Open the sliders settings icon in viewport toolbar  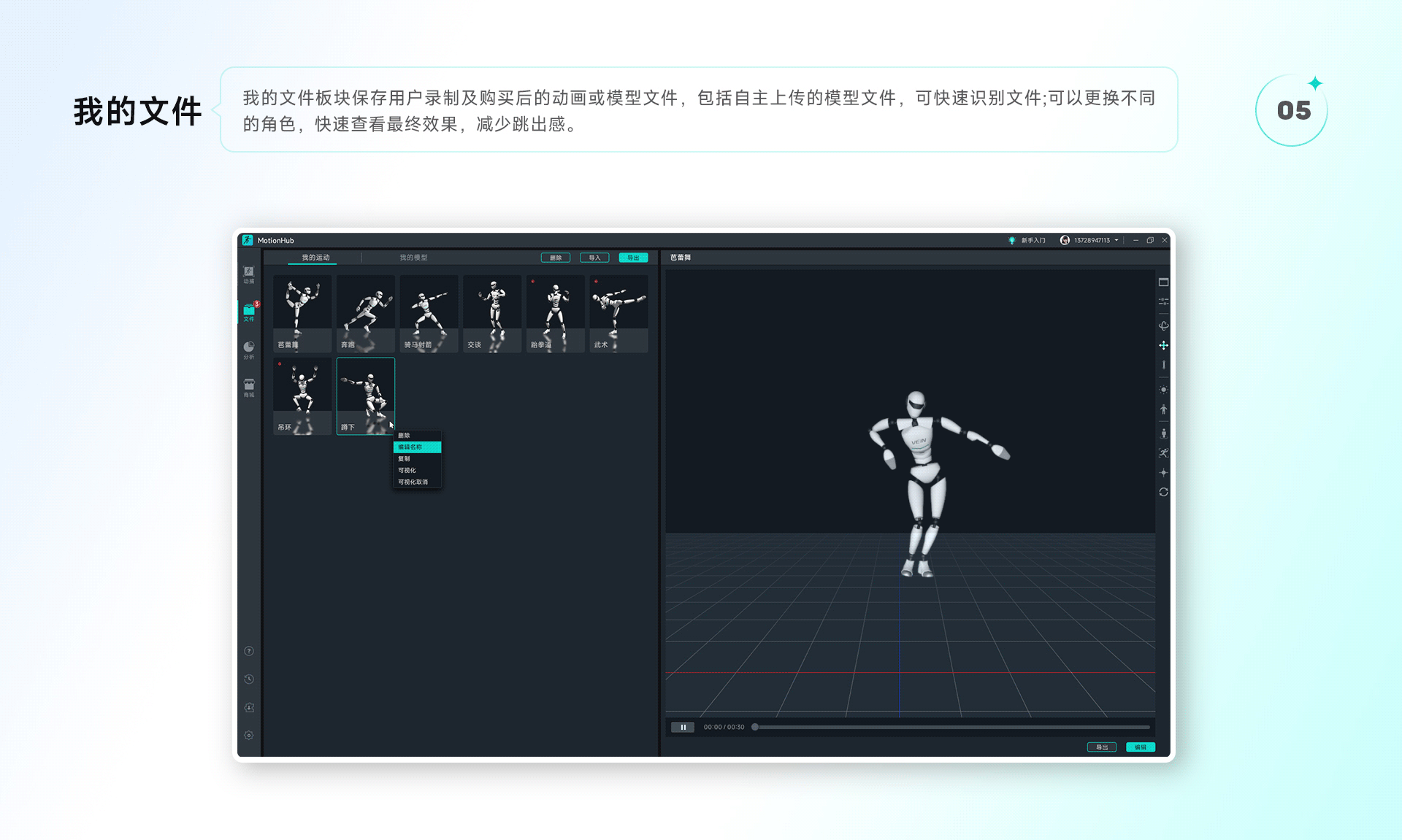pyautogui.click(x=1163, y=301)
